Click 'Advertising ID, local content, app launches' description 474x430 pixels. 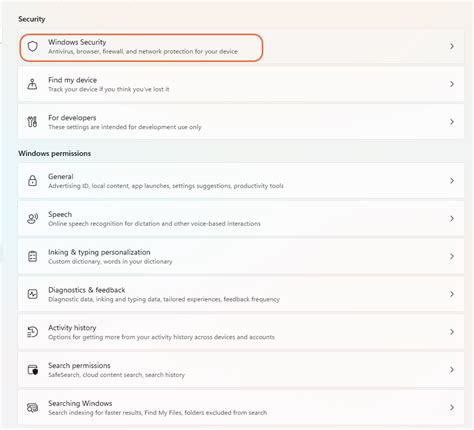[x=166, y=186]
